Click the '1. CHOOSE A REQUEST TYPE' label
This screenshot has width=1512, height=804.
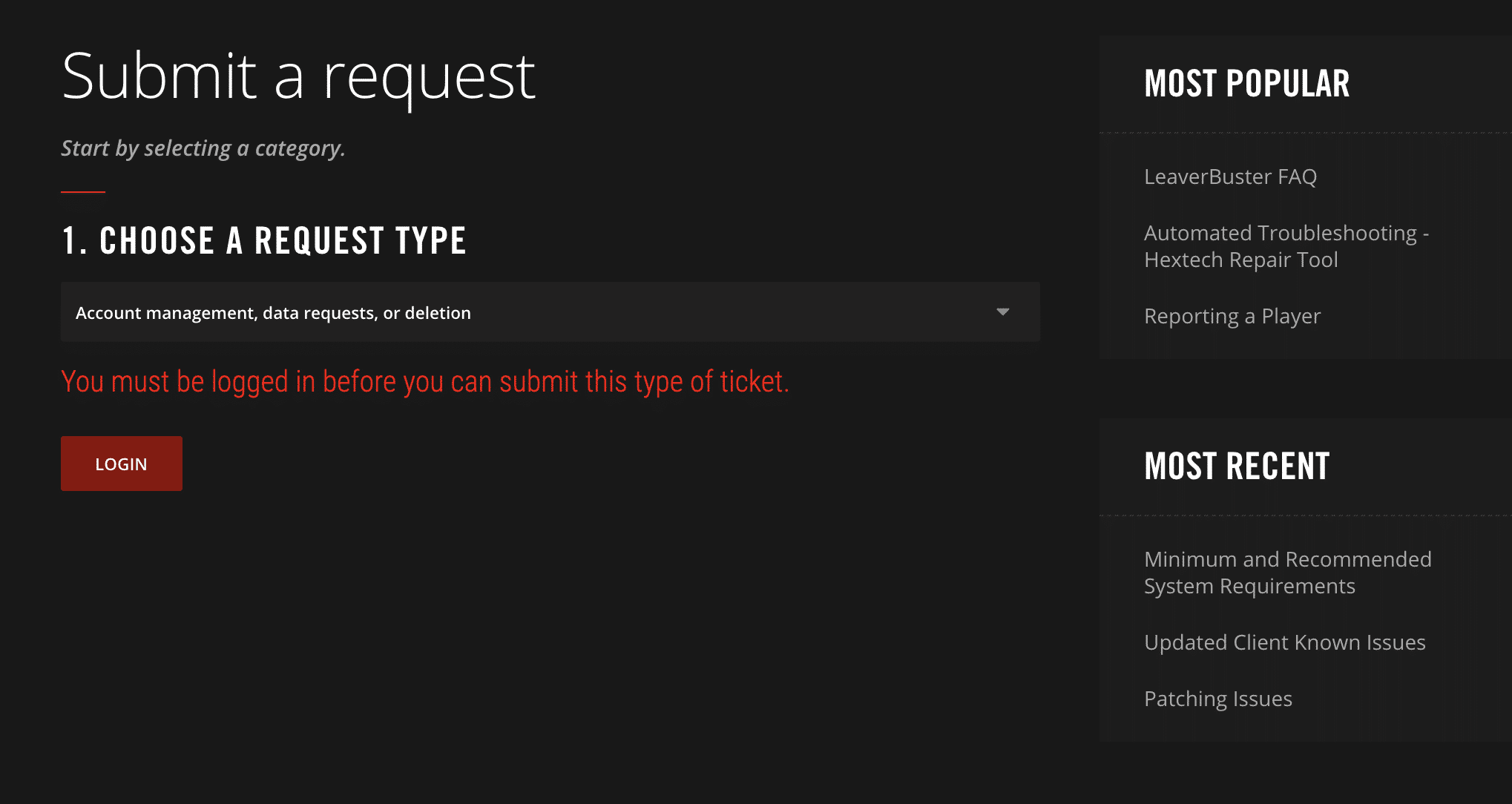pos(263,240)
